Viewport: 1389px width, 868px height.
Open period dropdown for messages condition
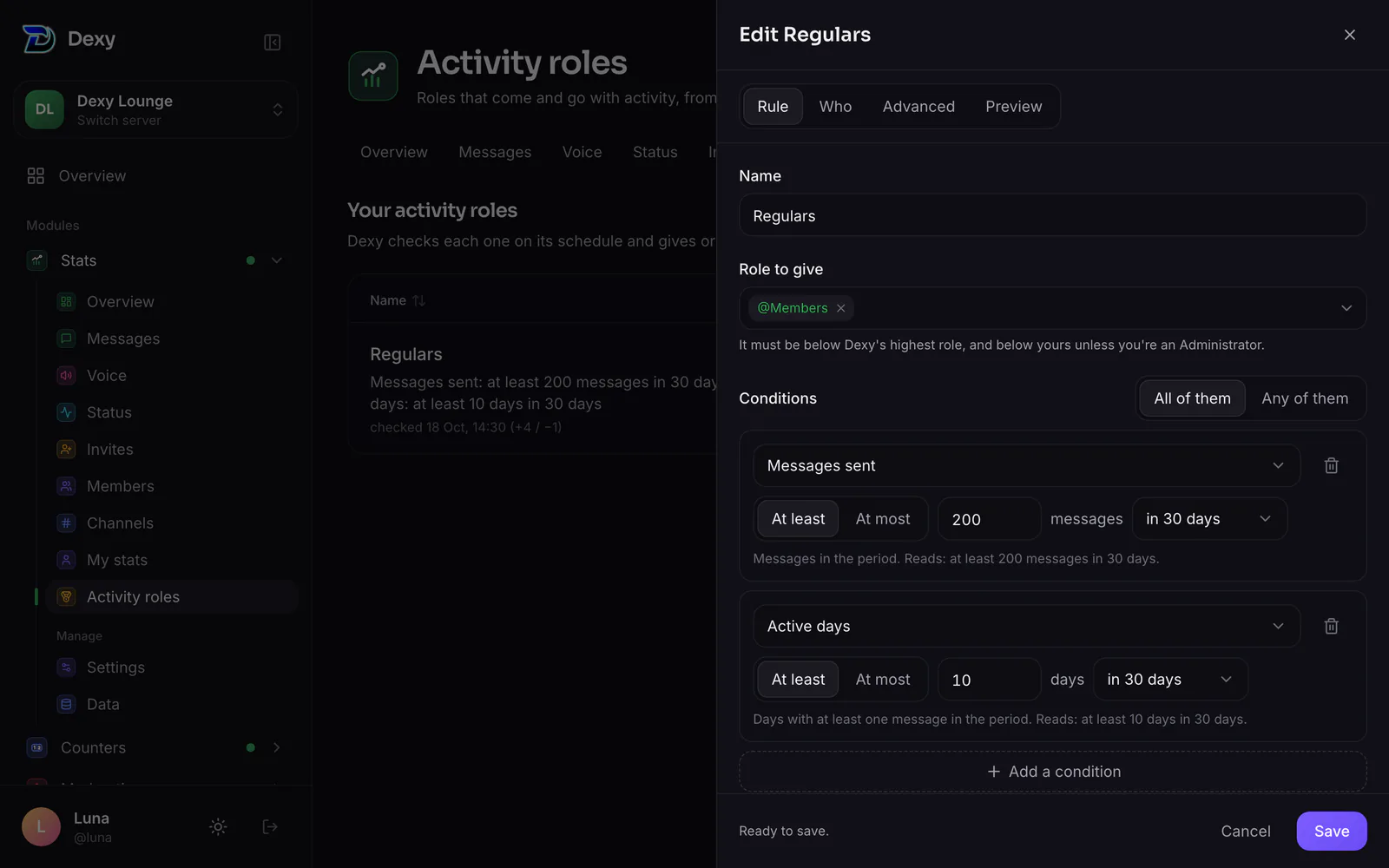(1209, 519)
